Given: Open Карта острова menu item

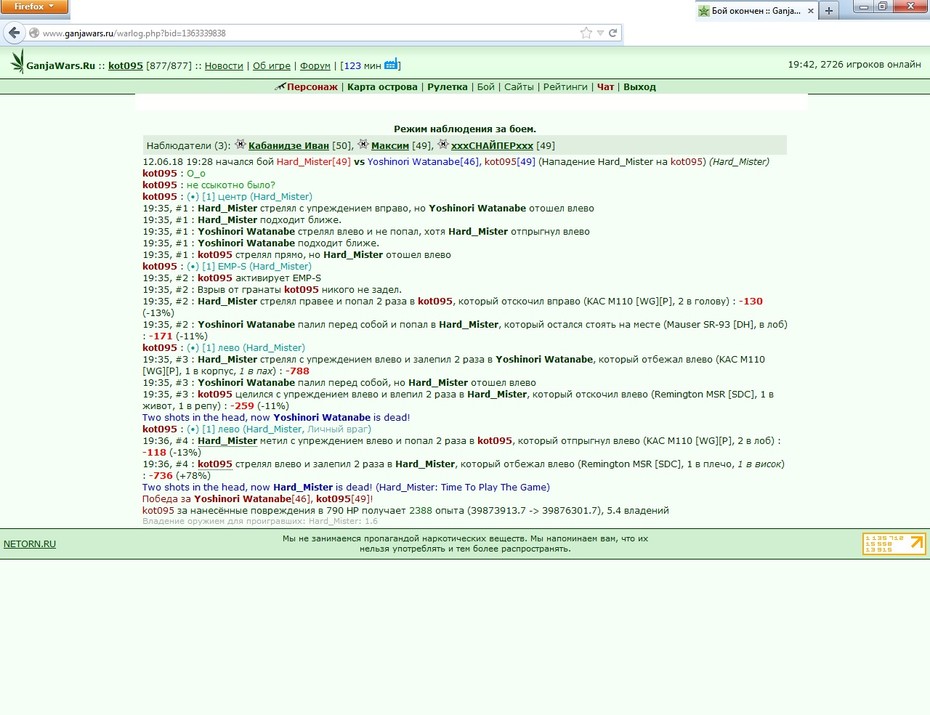Looking at the screenshot, I should pyautogui.click(x=382, y=87).
